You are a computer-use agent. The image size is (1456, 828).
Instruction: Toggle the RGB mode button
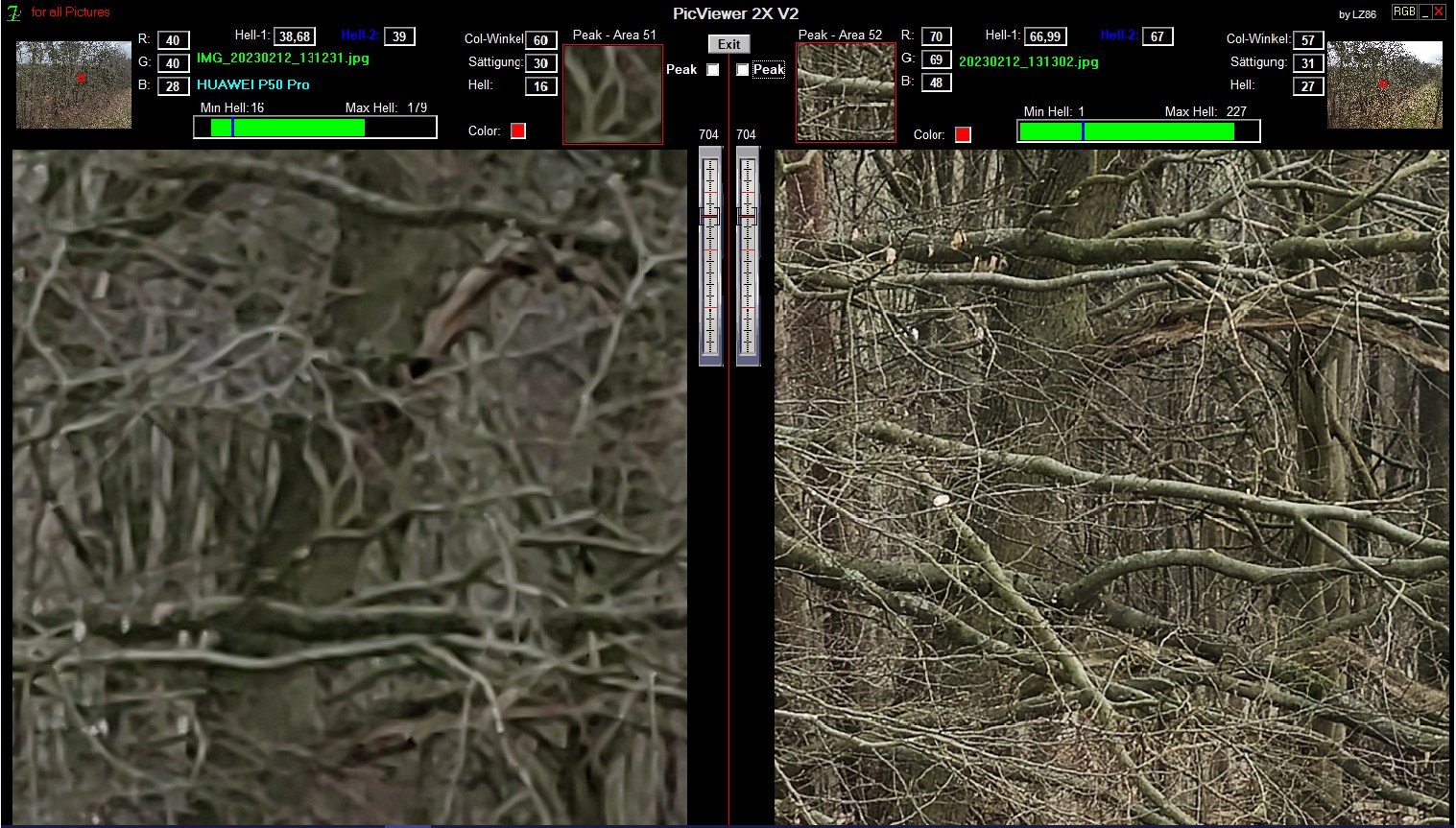[x=1404, y=12]
